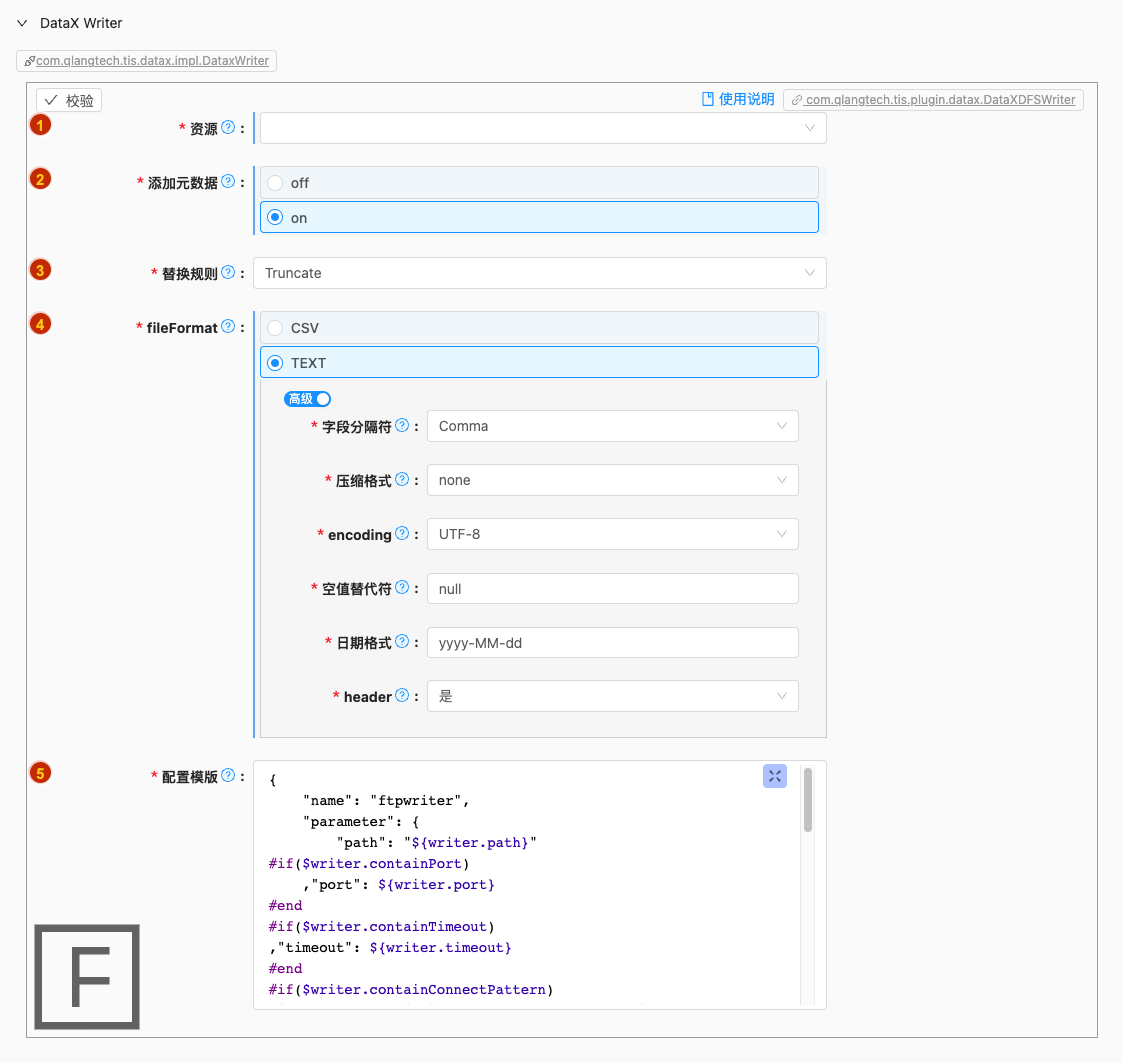This screenshot has height=1063, width=1123.
Task: Click the "port": ${writer.port} line
Action: tap(399, 885)
